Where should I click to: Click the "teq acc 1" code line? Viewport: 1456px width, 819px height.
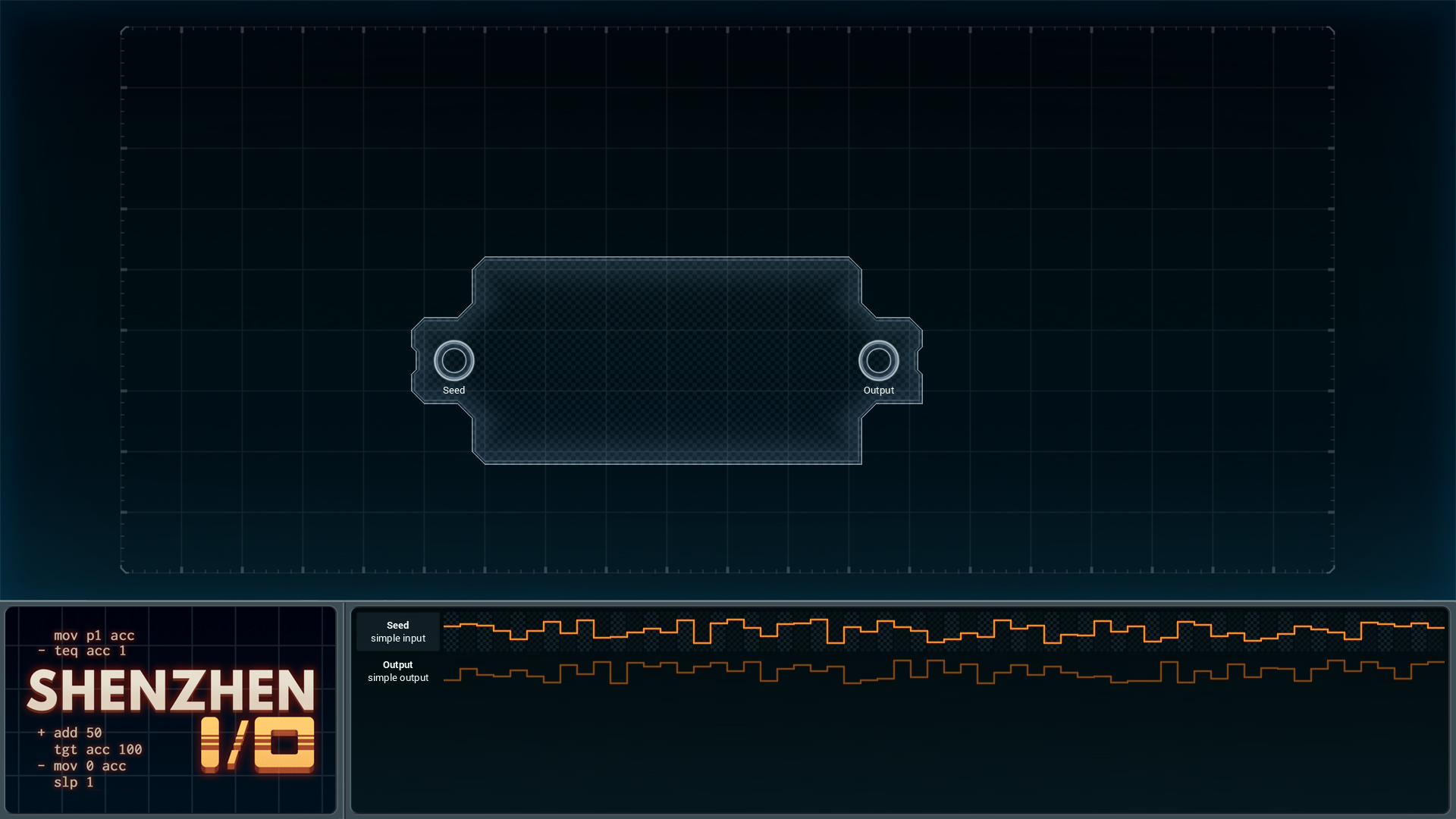pyautogui.click(x=90, y=651)
